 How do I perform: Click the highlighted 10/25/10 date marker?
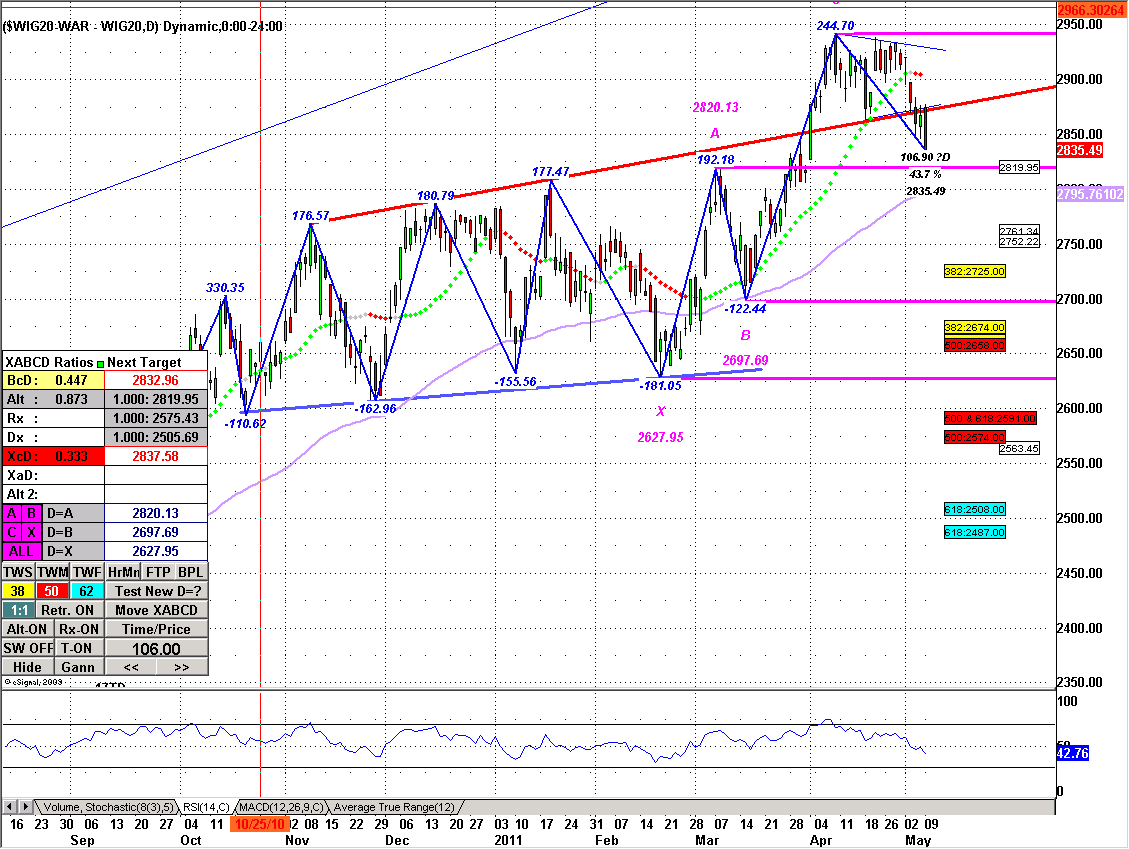[260, 824]
